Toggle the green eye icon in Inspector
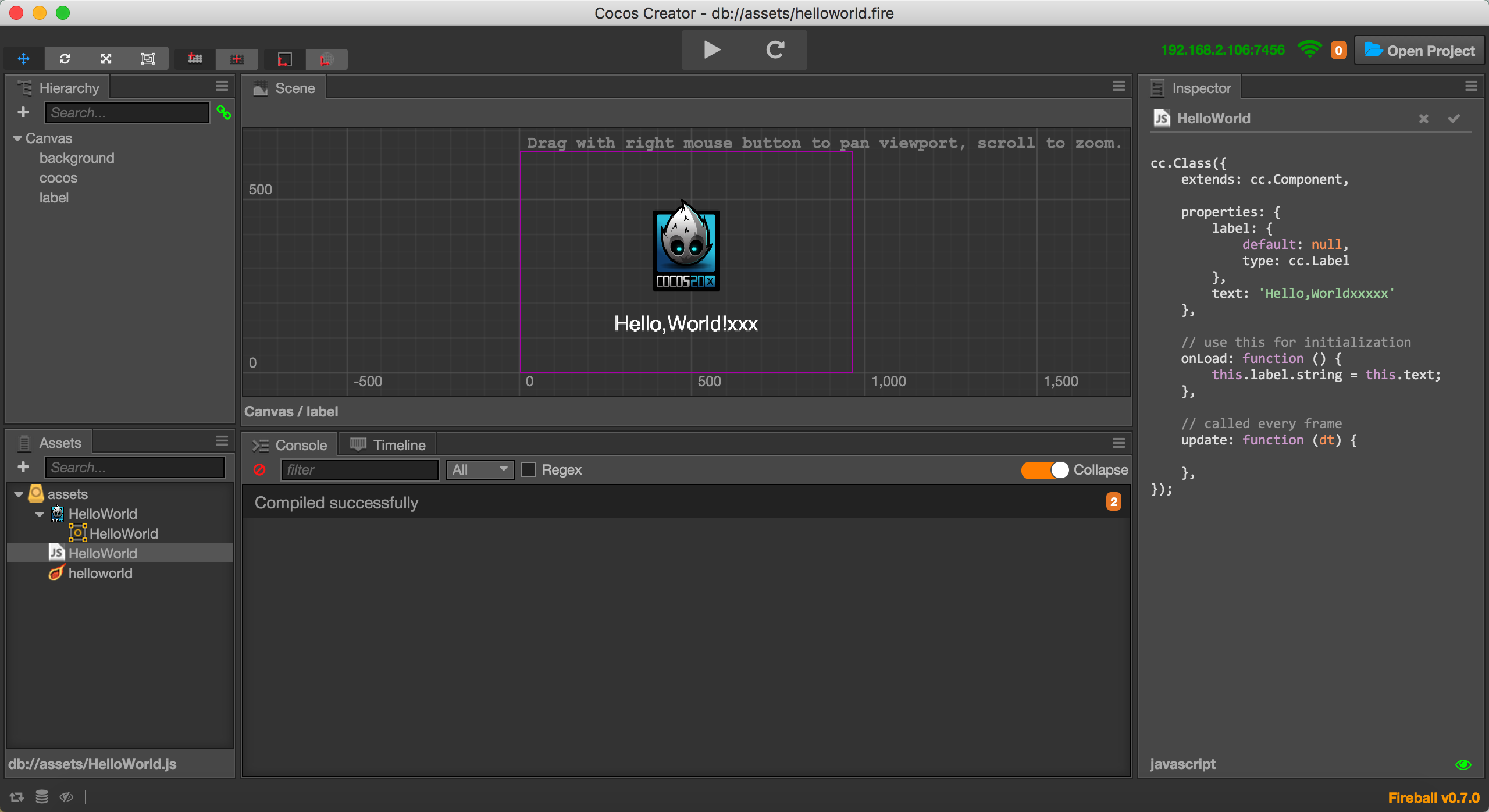Screen dimensions: 1489x812 pos(1463,764)
